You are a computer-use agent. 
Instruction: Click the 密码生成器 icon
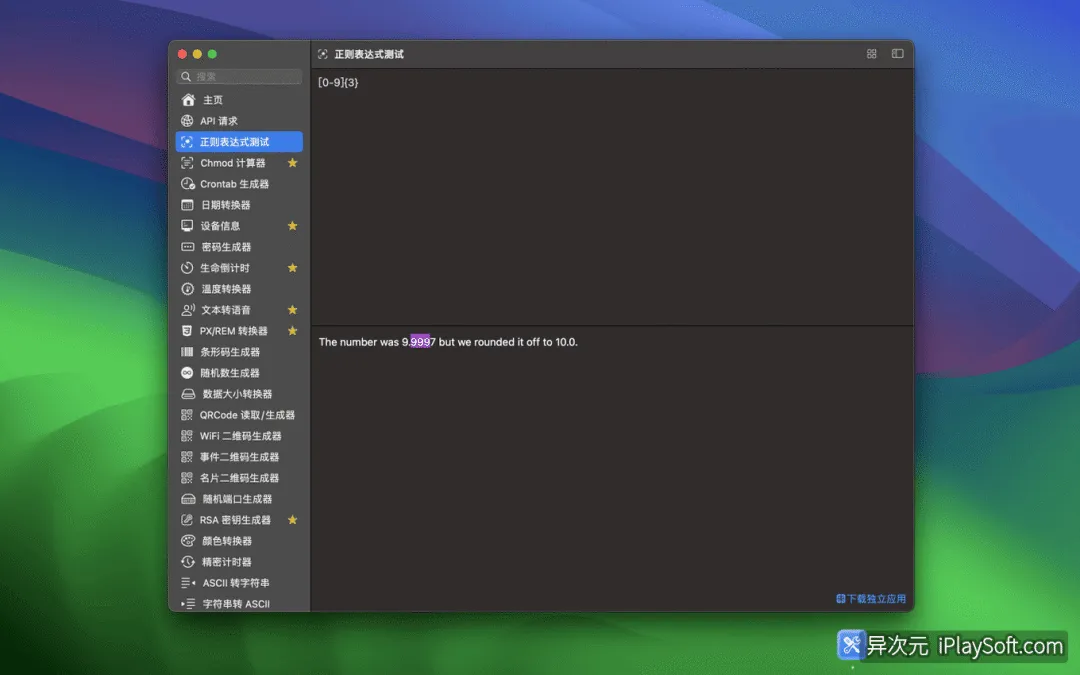click(187, 247)
